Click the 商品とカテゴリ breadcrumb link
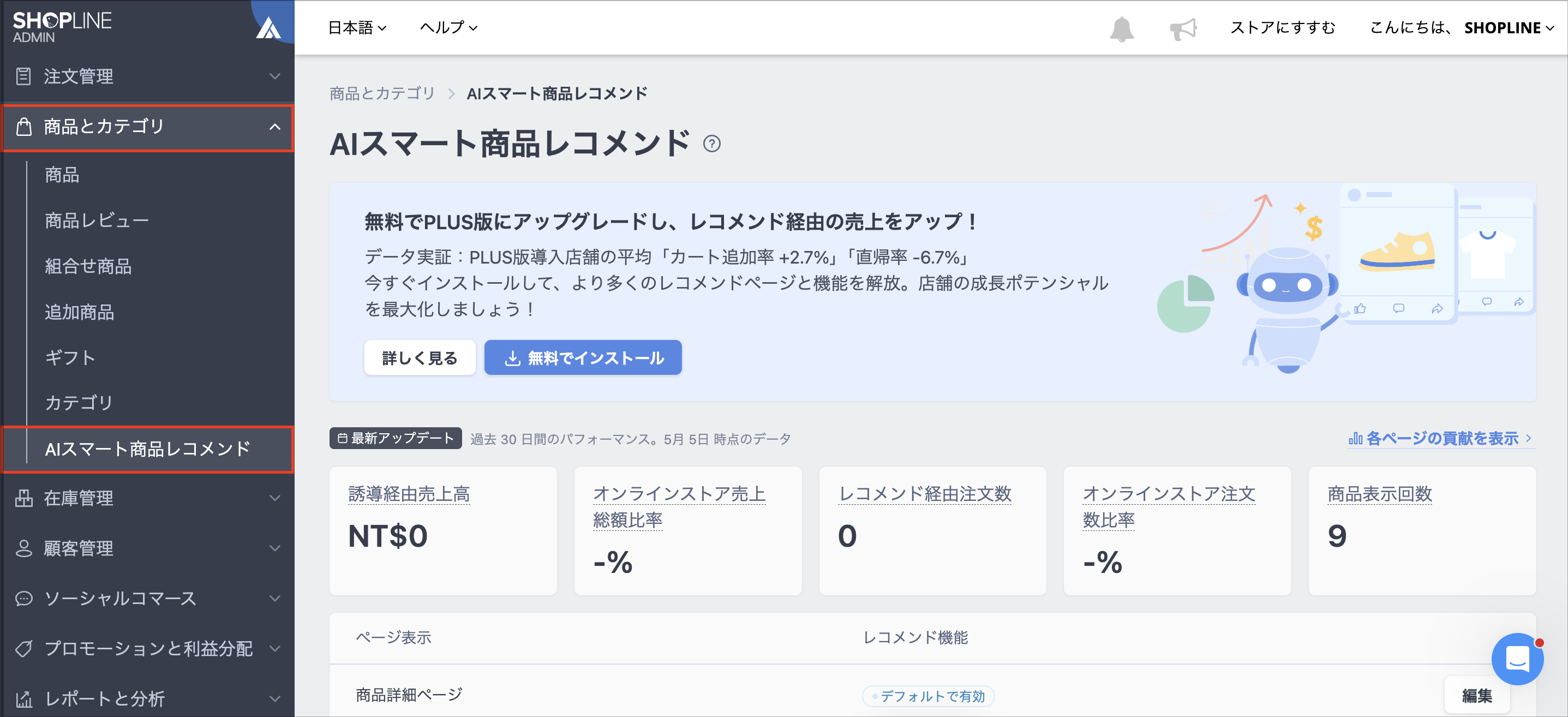1568x717 pixels. point(382,93)
